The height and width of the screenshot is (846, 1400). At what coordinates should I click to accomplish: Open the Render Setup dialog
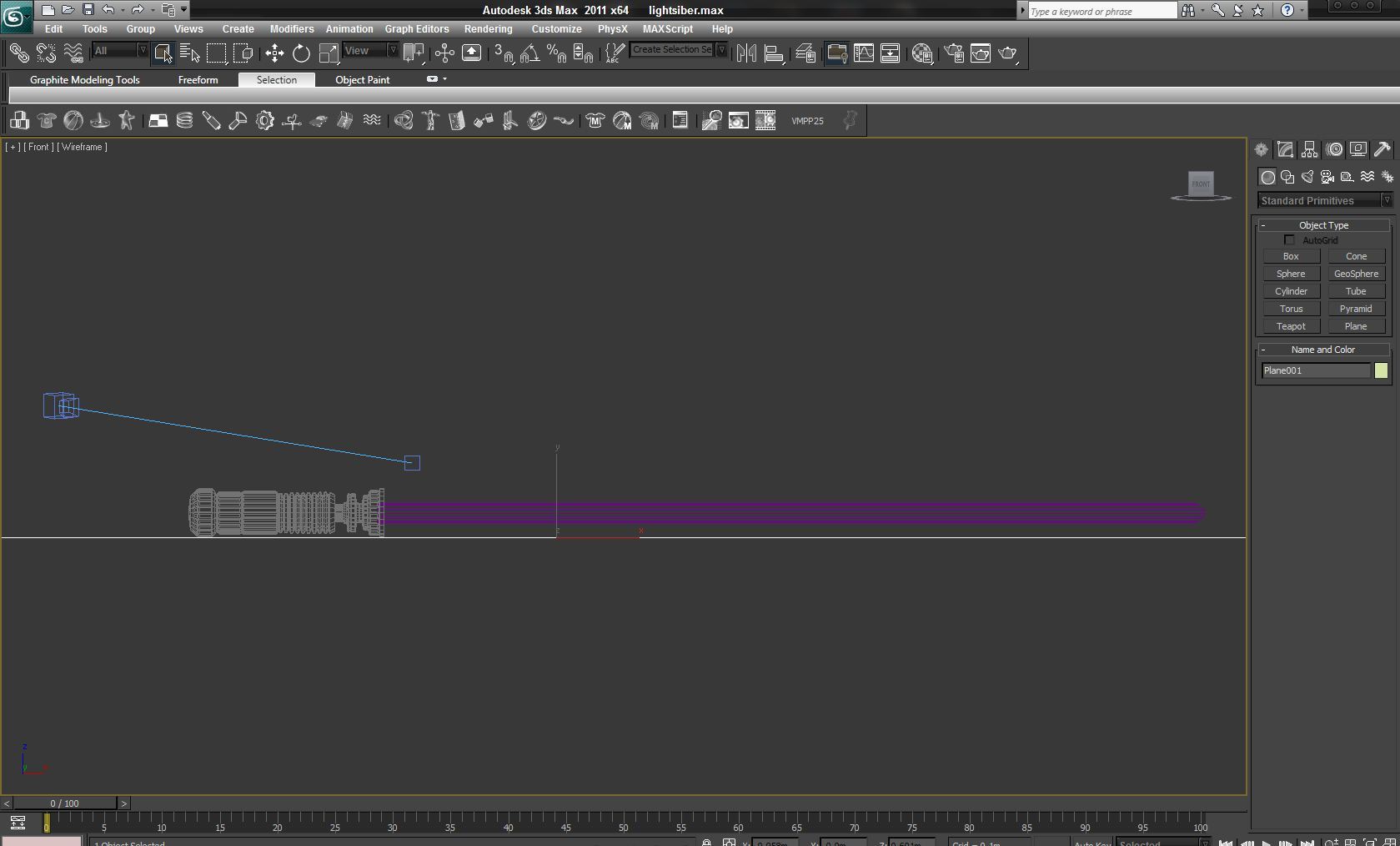pos(953,53)
